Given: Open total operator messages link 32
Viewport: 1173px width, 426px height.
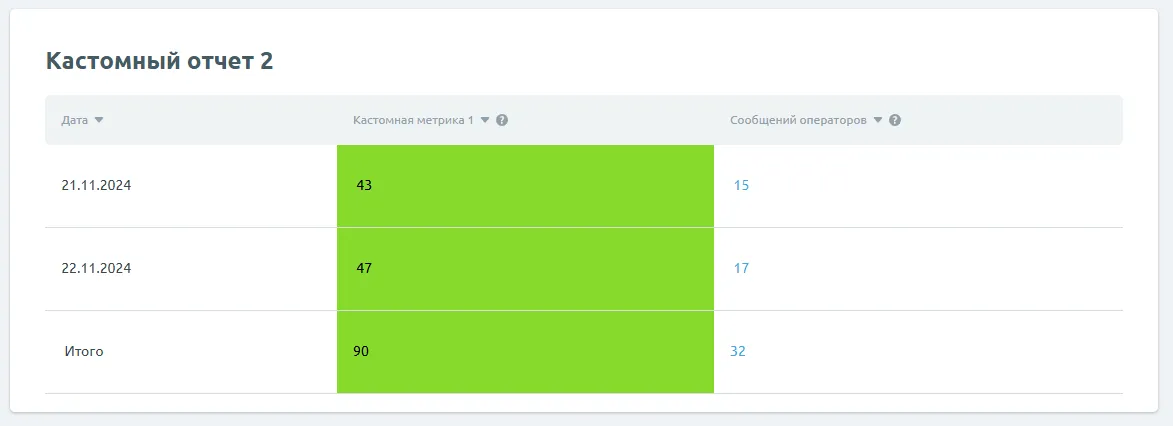Looking at the screenshot, I should point(738,351).
